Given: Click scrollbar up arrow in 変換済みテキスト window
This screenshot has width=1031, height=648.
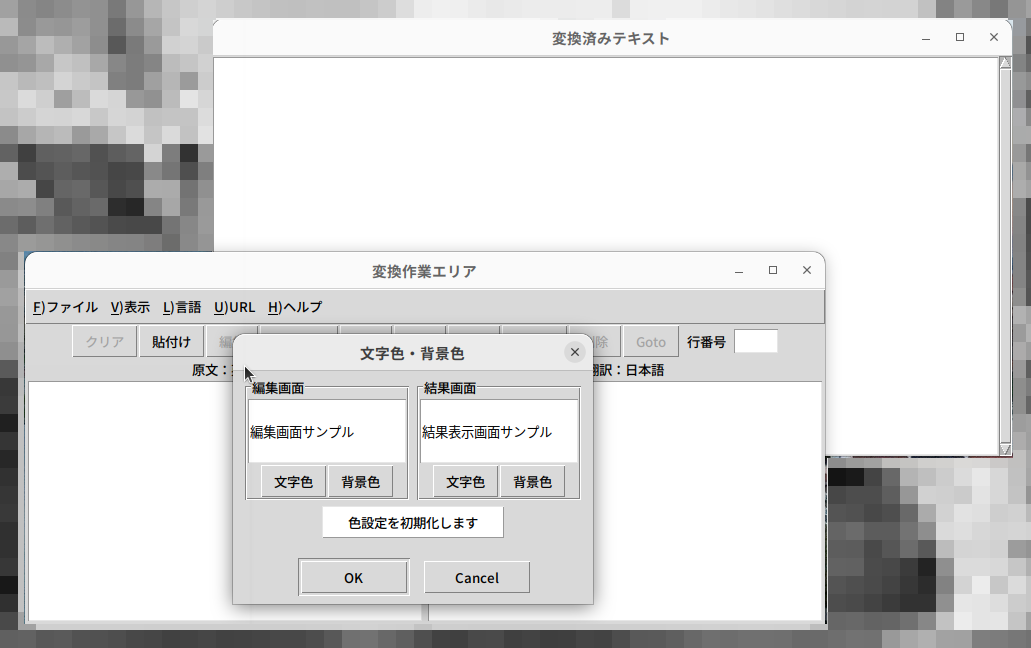Looking at the screenshot, I should (x=1005, y=64).
